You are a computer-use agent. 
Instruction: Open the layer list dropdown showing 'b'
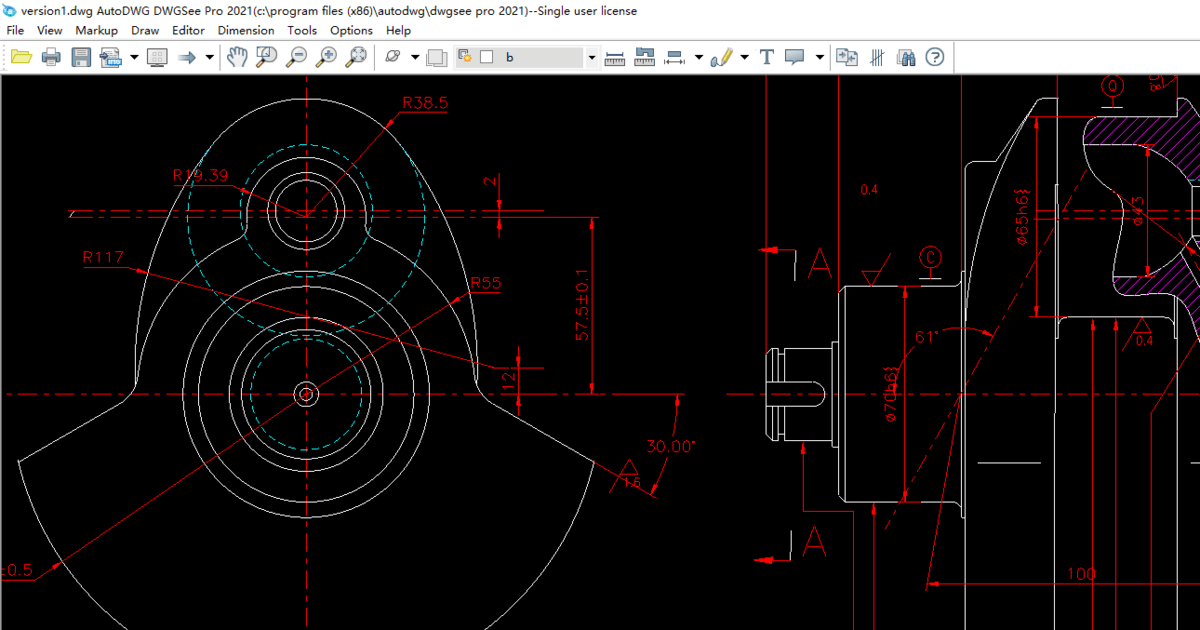(590, 57)
